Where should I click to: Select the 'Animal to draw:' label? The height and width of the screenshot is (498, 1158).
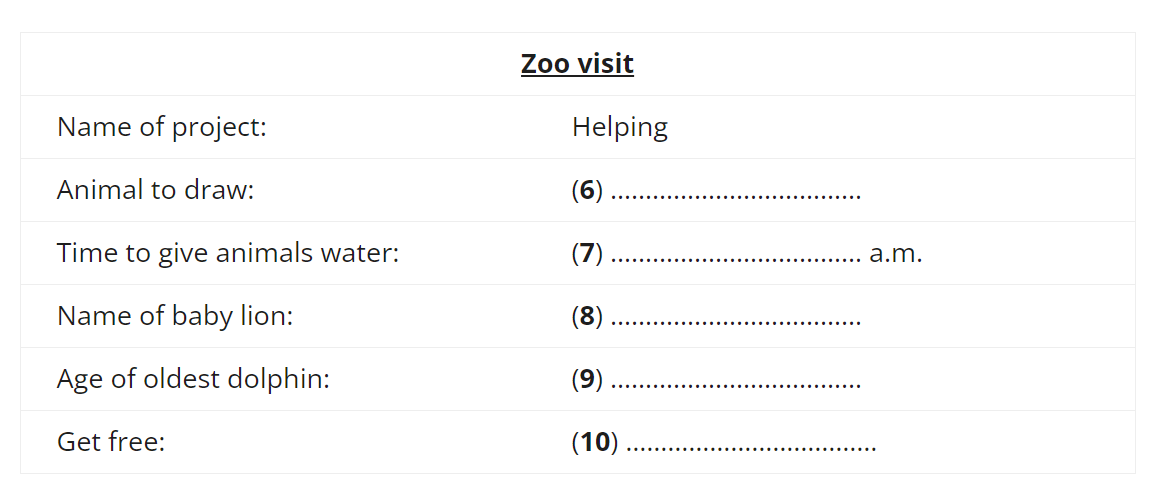(155, 190)
